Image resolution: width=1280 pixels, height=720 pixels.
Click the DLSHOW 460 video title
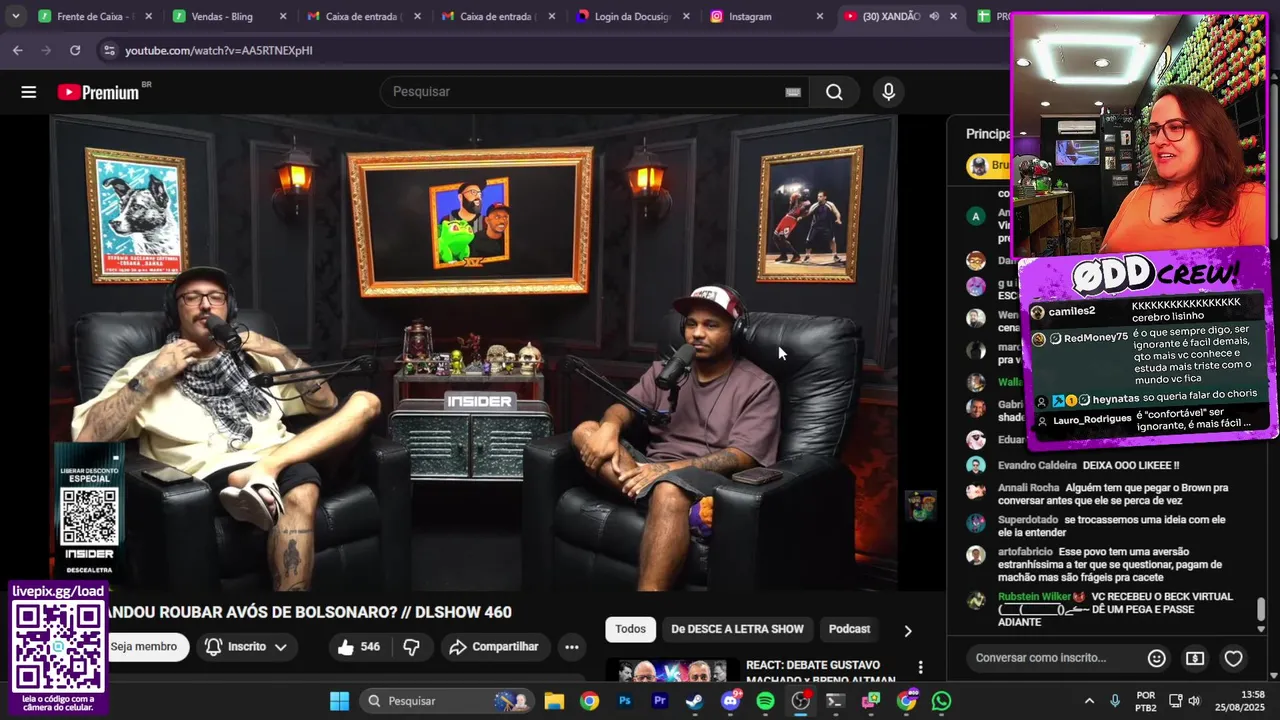[308, 612]
